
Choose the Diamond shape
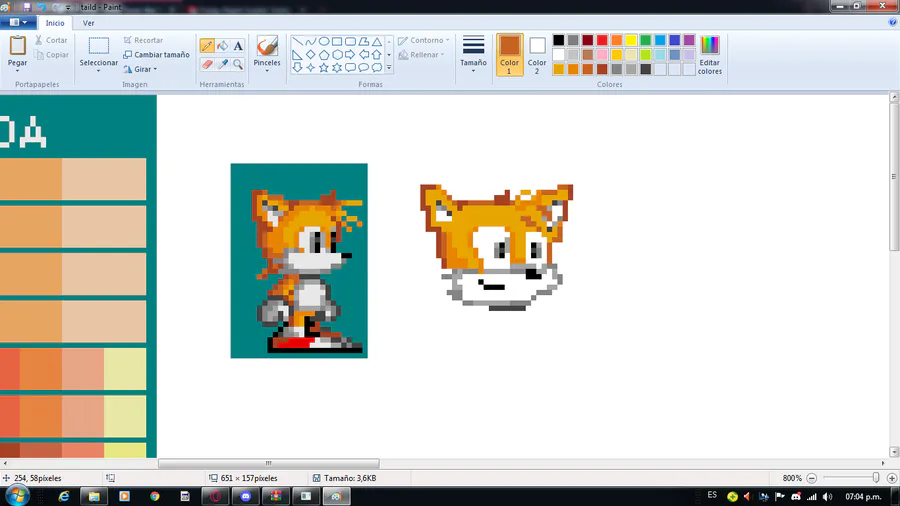311,55
